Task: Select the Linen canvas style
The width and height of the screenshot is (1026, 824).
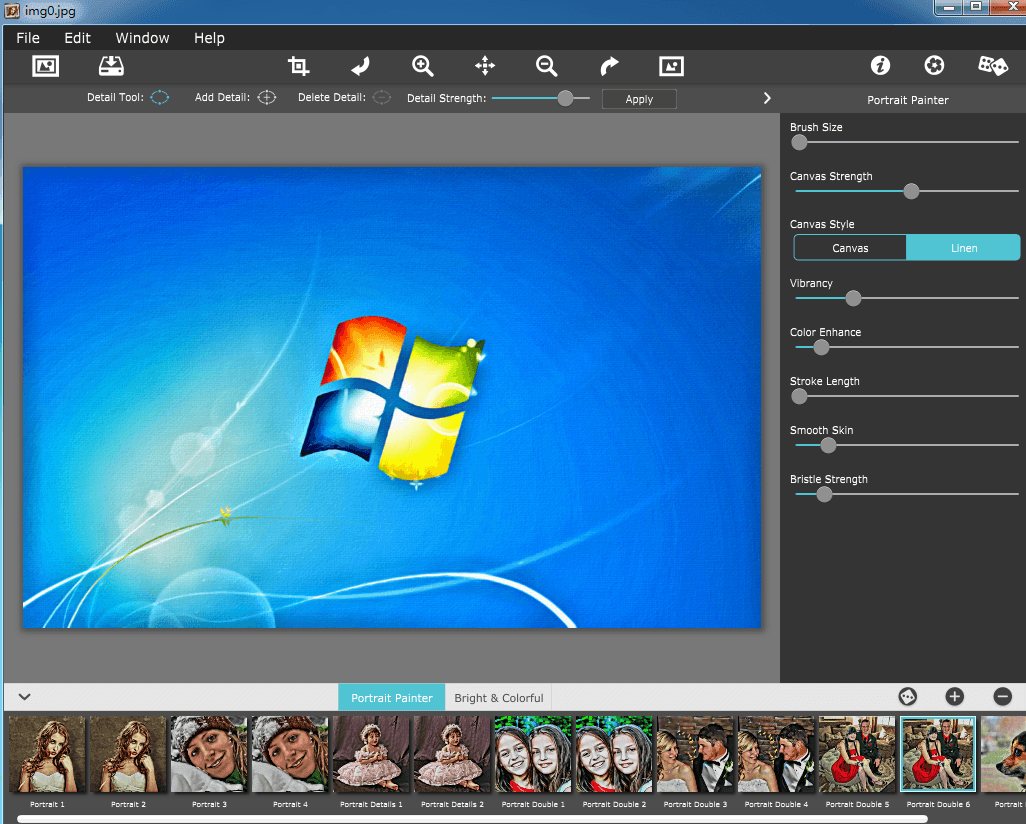Action: tap(963, 248)
